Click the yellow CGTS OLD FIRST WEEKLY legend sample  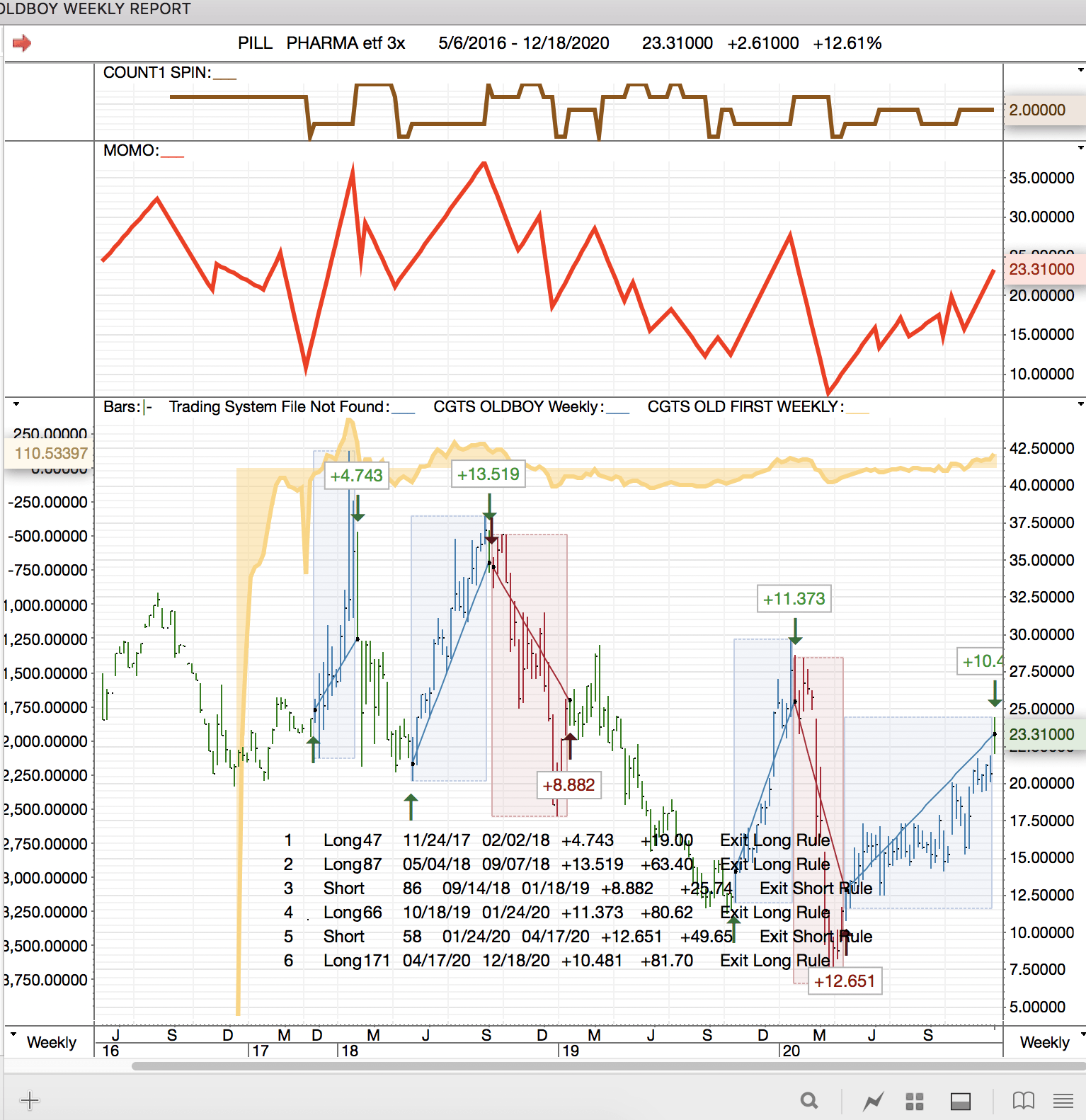[857, 412]
